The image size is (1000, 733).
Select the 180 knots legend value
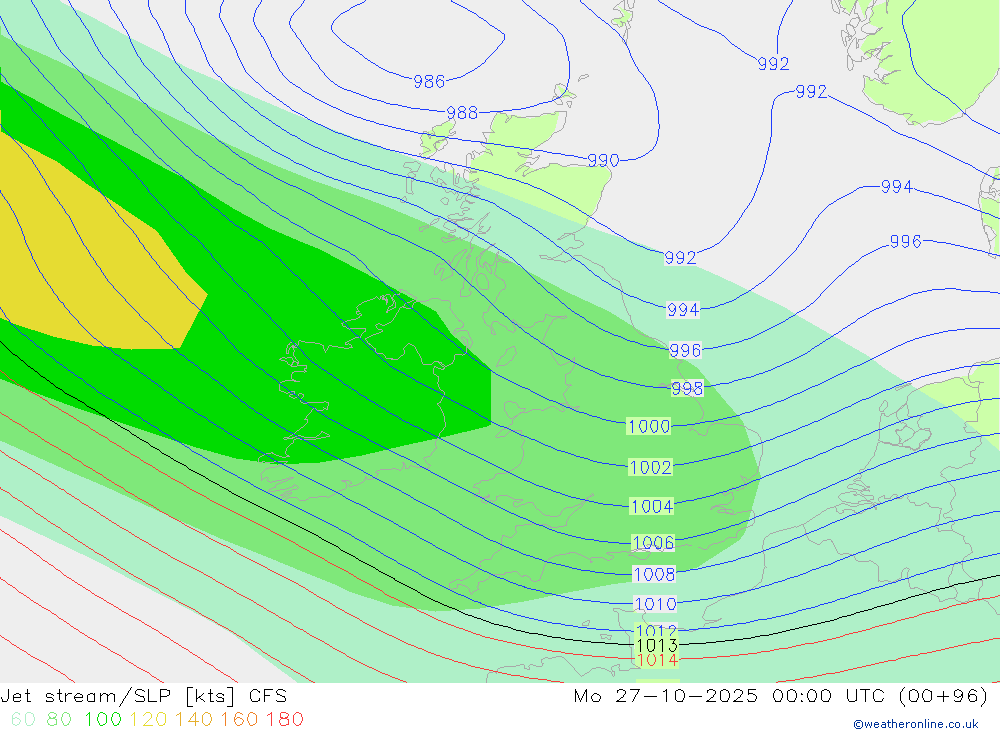[x=284, y=720]
